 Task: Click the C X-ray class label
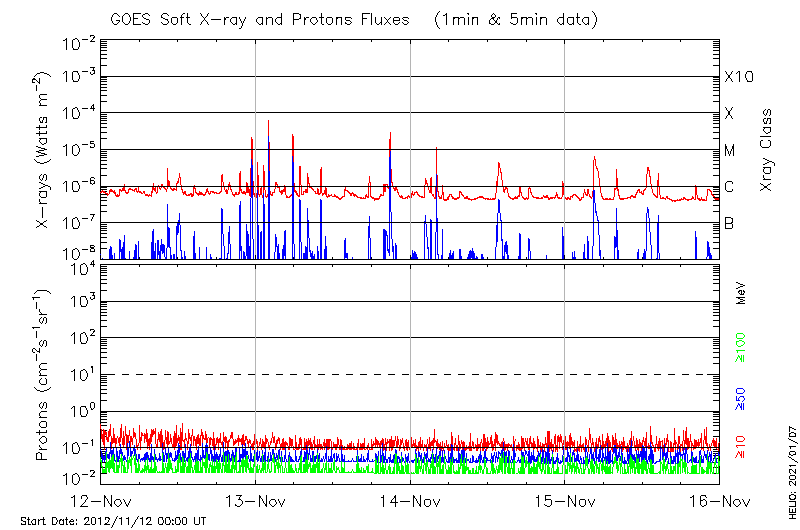(x=730, y=187)
